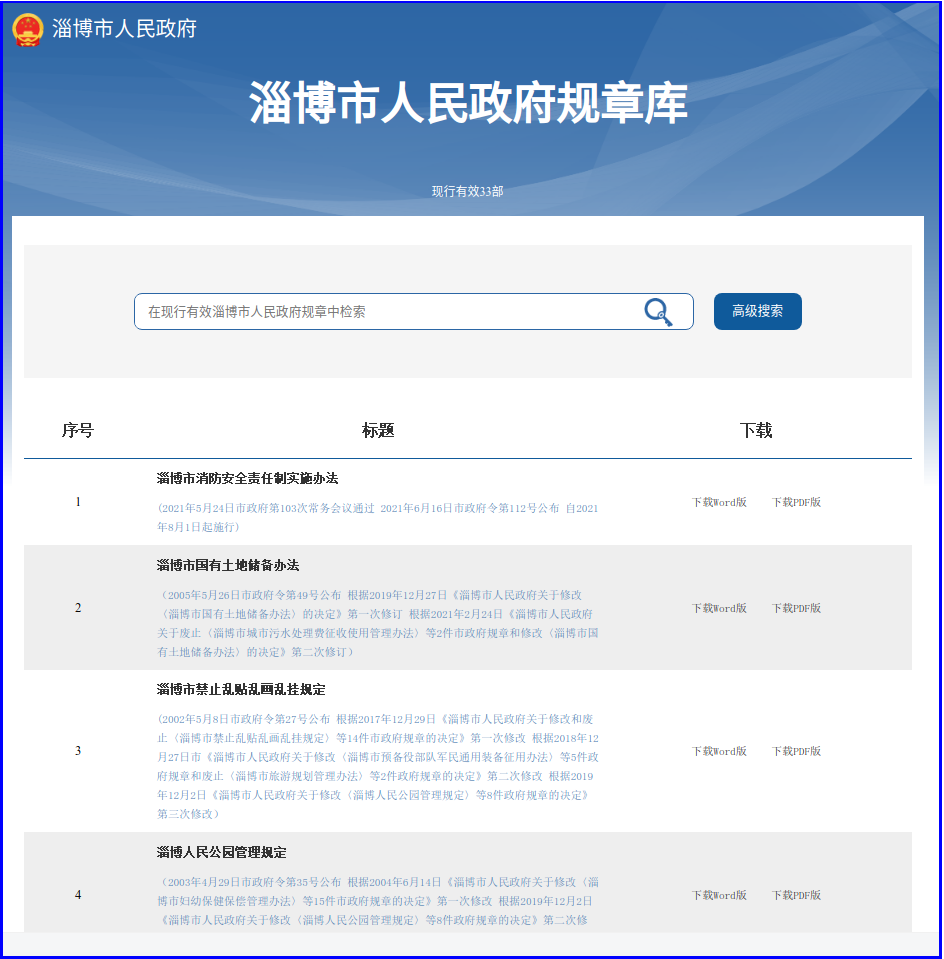This screenshot has height=959, width=944.
Task: Download PDF version of regulation 2
Action: 796,608
